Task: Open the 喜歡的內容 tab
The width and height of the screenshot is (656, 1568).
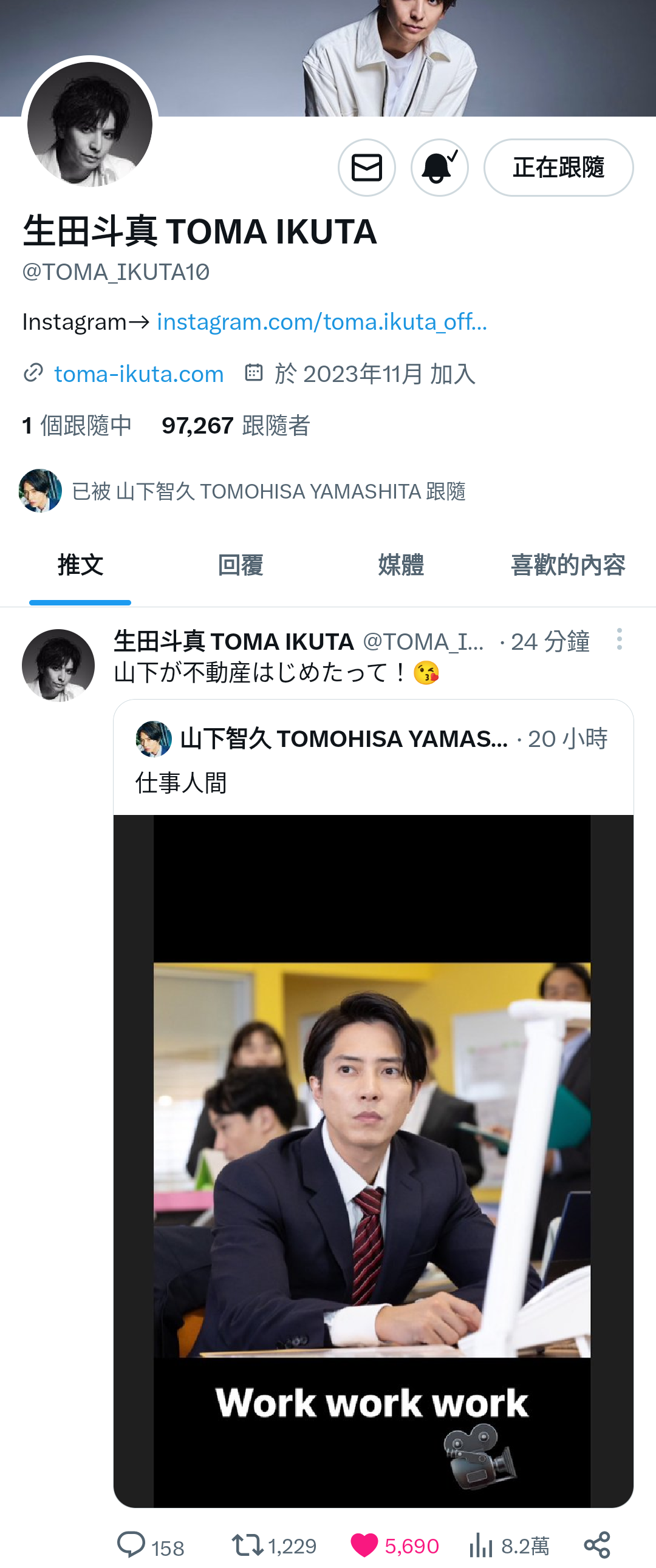Action: coord(568,565)
